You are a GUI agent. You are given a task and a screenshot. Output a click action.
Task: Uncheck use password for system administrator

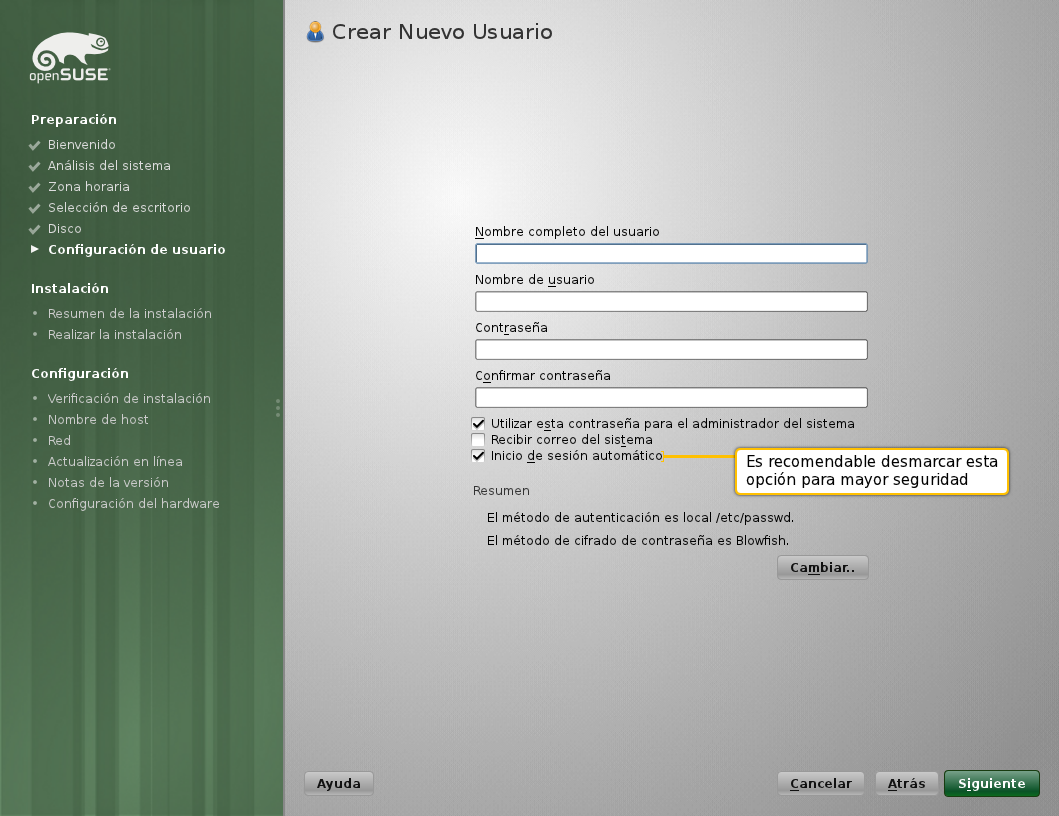pos(479,424)
